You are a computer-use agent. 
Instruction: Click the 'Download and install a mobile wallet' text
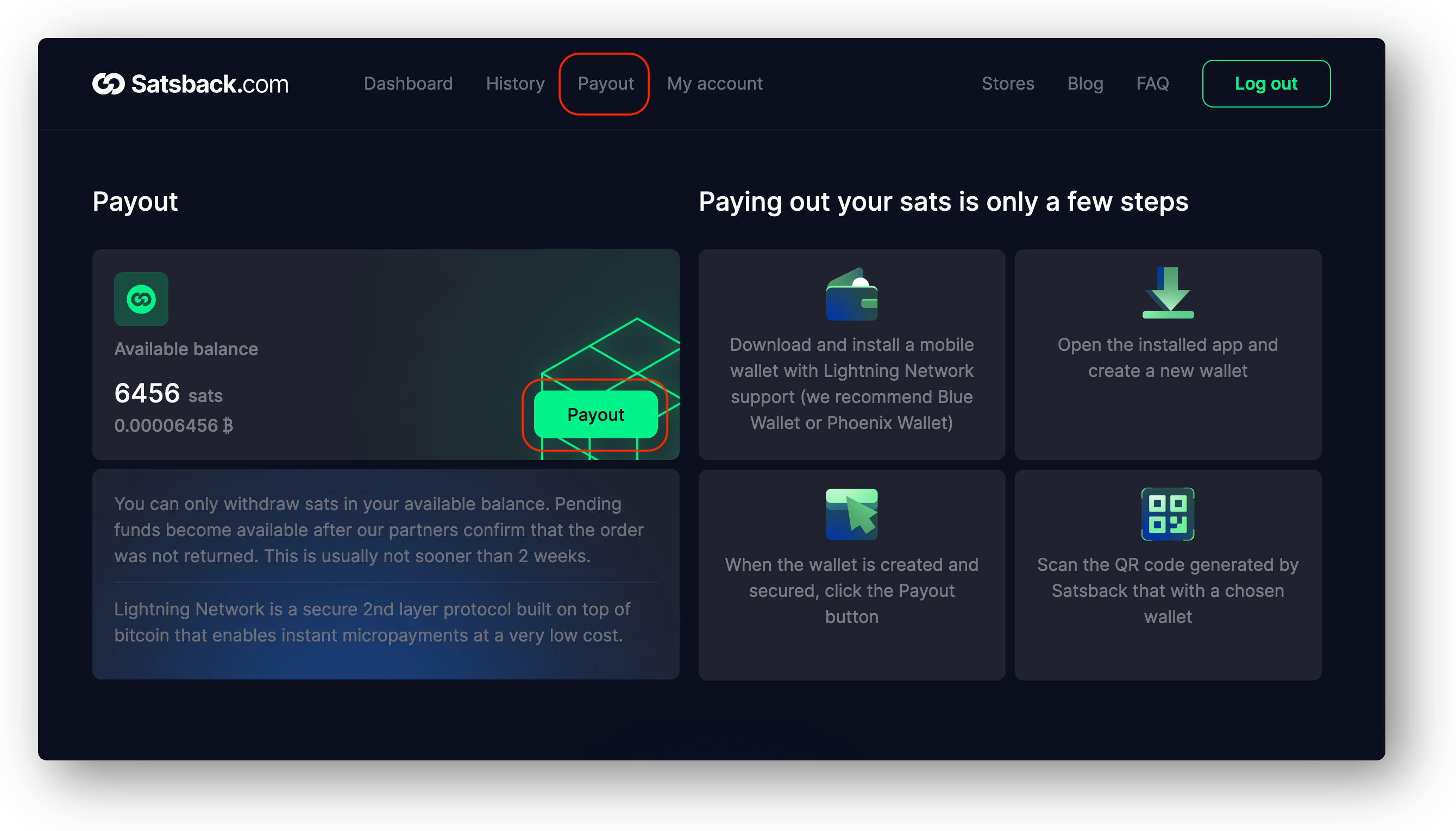(x=851, y=383)
